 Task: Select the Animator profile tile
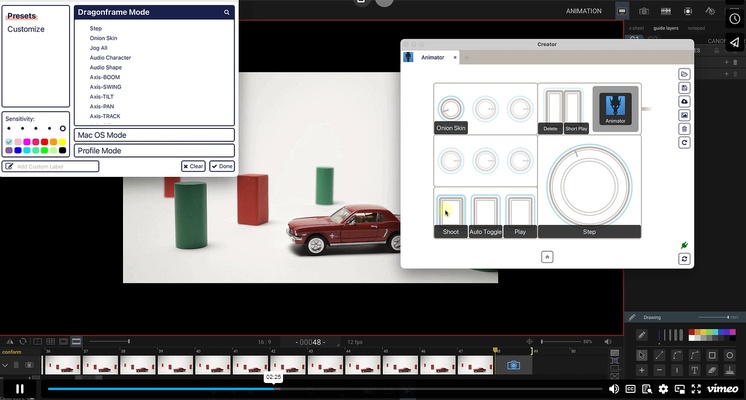click(x=615, y=108)
